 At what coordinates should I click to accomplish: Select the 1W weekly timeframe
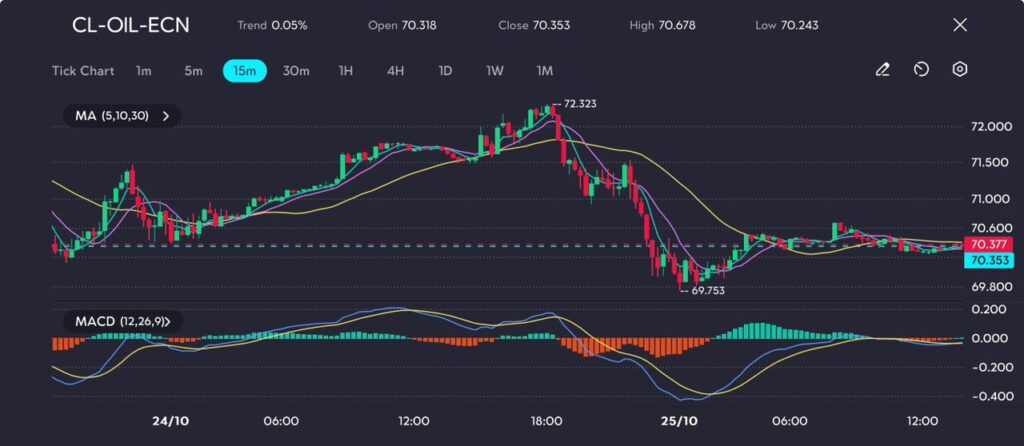pyautogui.click(x=494, y=71)
